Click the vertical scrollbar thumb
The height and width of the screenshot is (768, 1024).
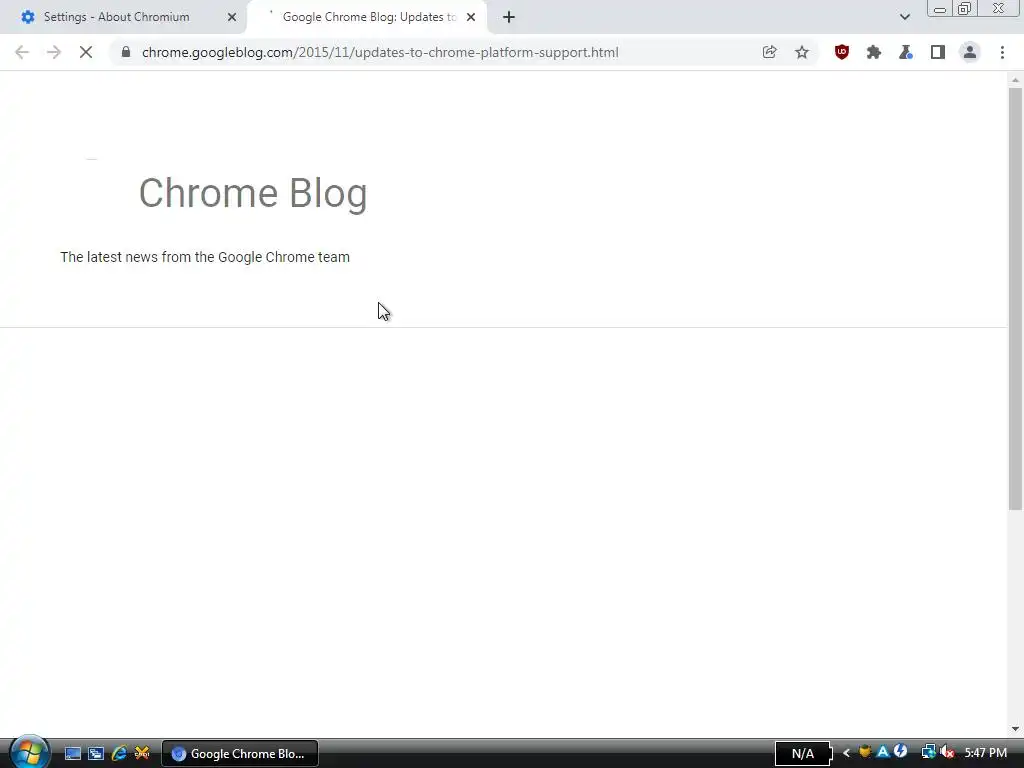1015,298
